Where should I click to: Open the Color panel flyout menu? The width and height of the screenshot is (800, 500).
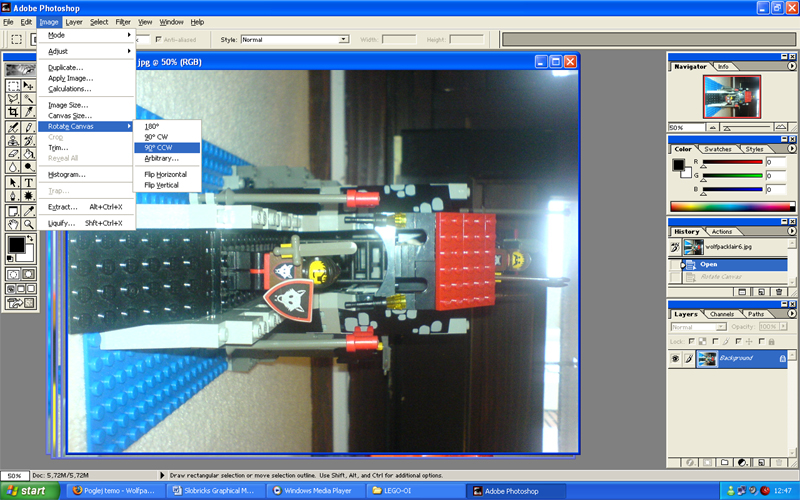(791, 149)
